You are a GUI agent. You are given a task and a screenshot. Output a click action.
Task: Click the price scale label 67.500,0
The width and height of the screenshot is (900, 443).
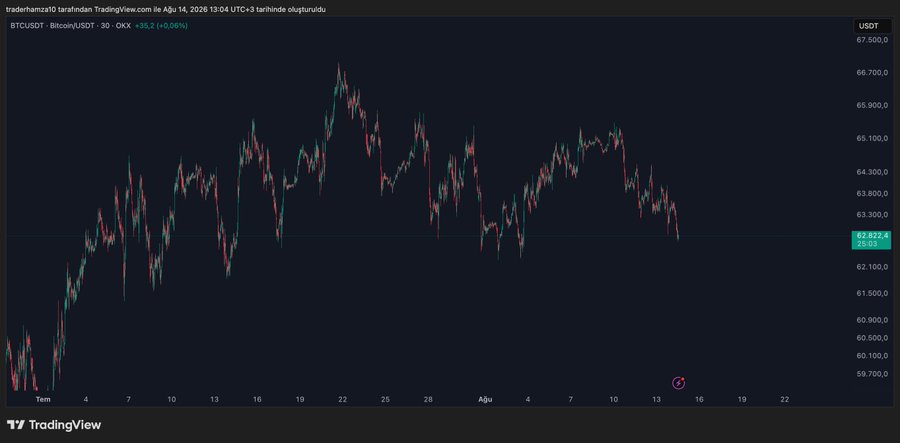click(872, 40)
